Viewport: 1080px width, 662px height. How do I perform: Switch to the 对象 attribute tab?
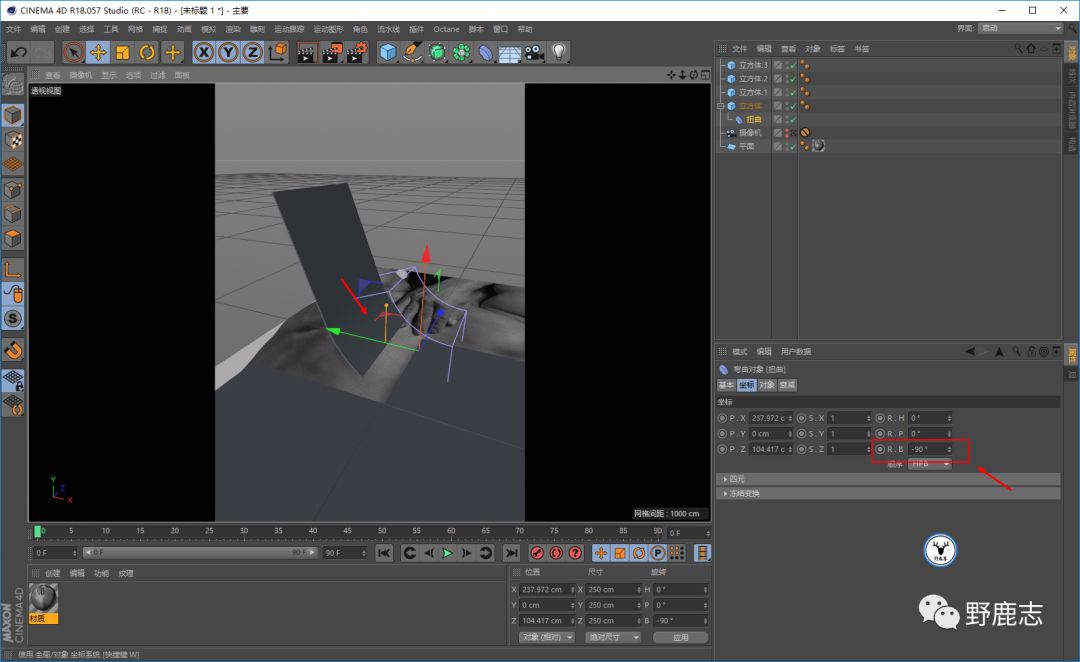tap(767, 385)
